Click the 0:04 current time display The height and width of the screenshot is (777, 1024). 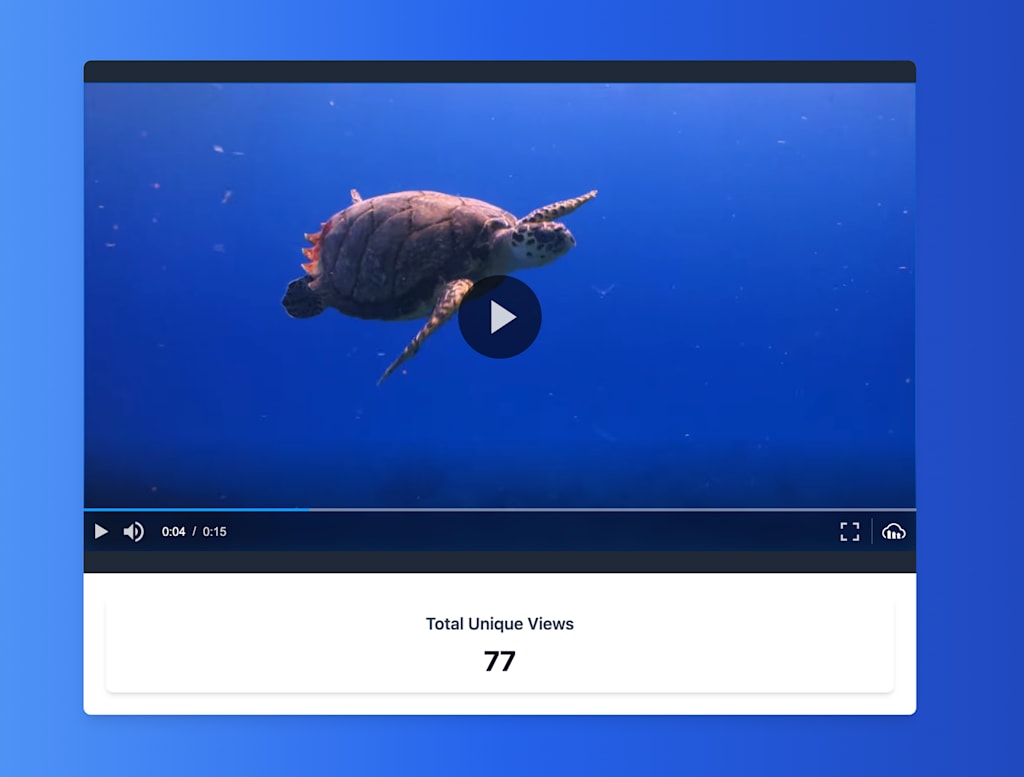174,531
